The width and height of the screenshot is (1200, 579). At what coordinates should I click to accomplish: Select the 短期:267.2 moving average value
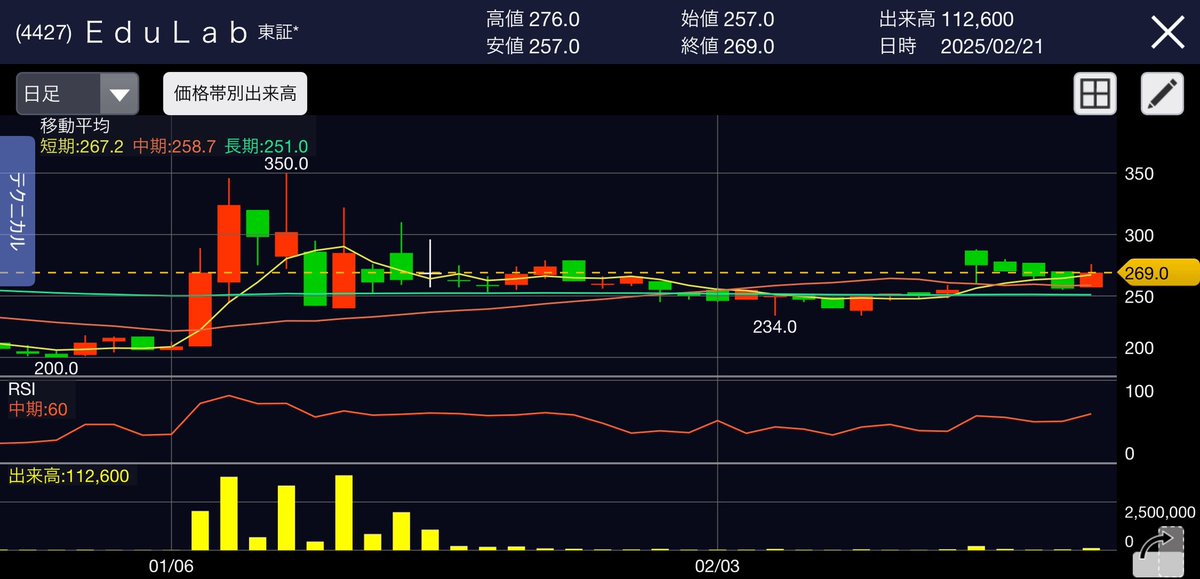(x=82, y=146)
